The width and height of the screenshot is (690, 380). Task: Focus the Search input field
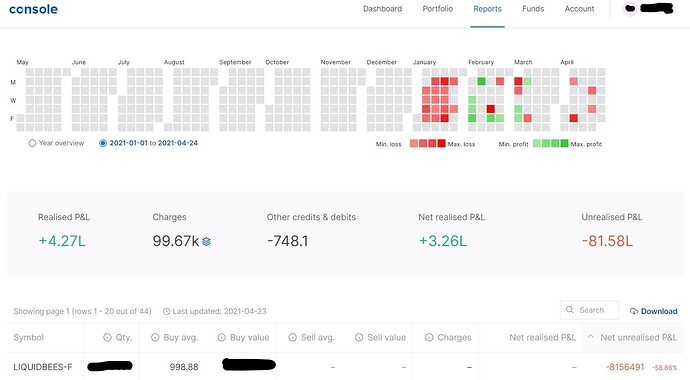click(590, 310)
